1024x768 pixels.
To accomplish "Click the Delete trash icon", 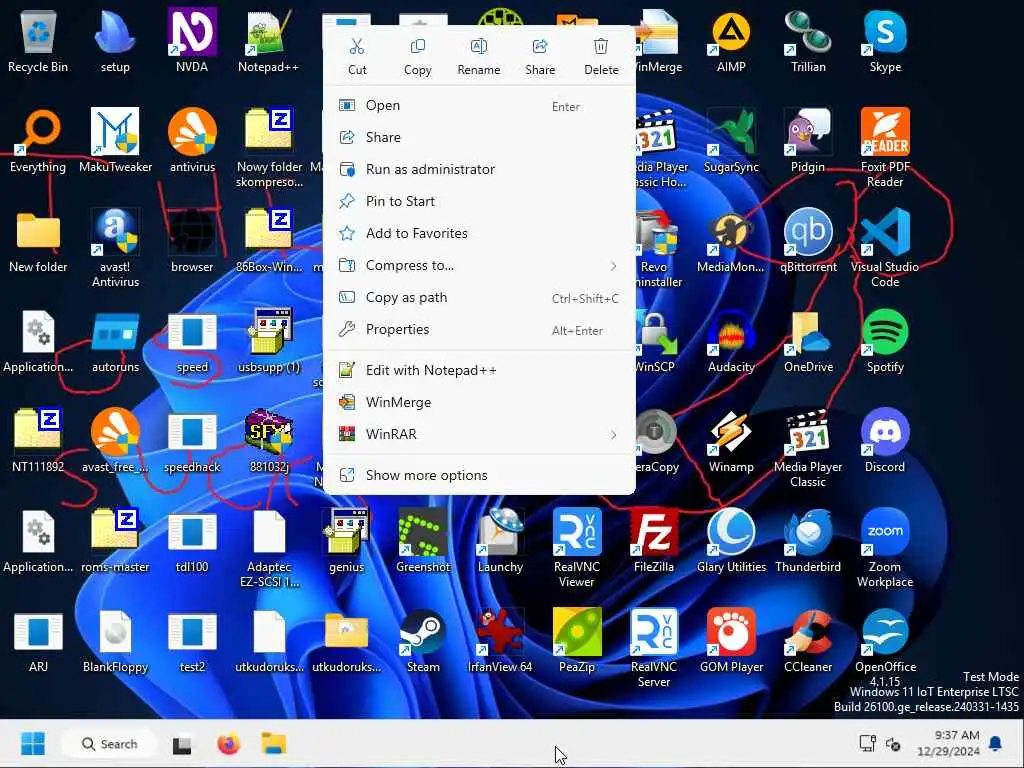I will [x=601, y=46].
